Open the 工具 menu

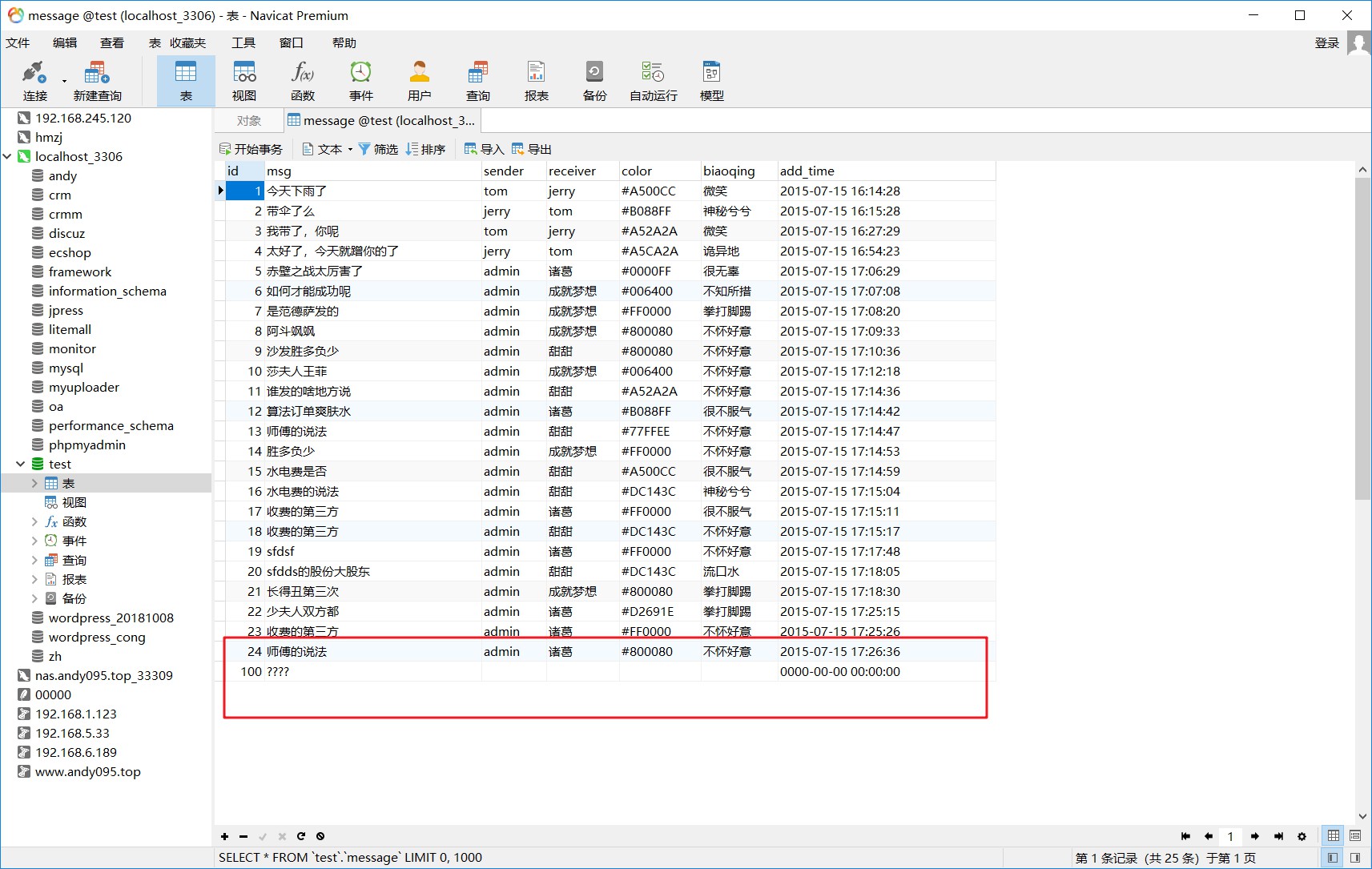click(x=243, y=42)
